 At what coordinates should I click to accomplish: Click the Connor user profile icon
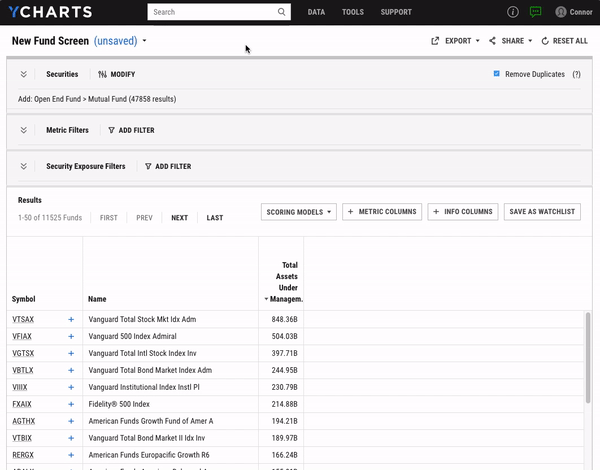pyautogui.click(x=560, y=12)
